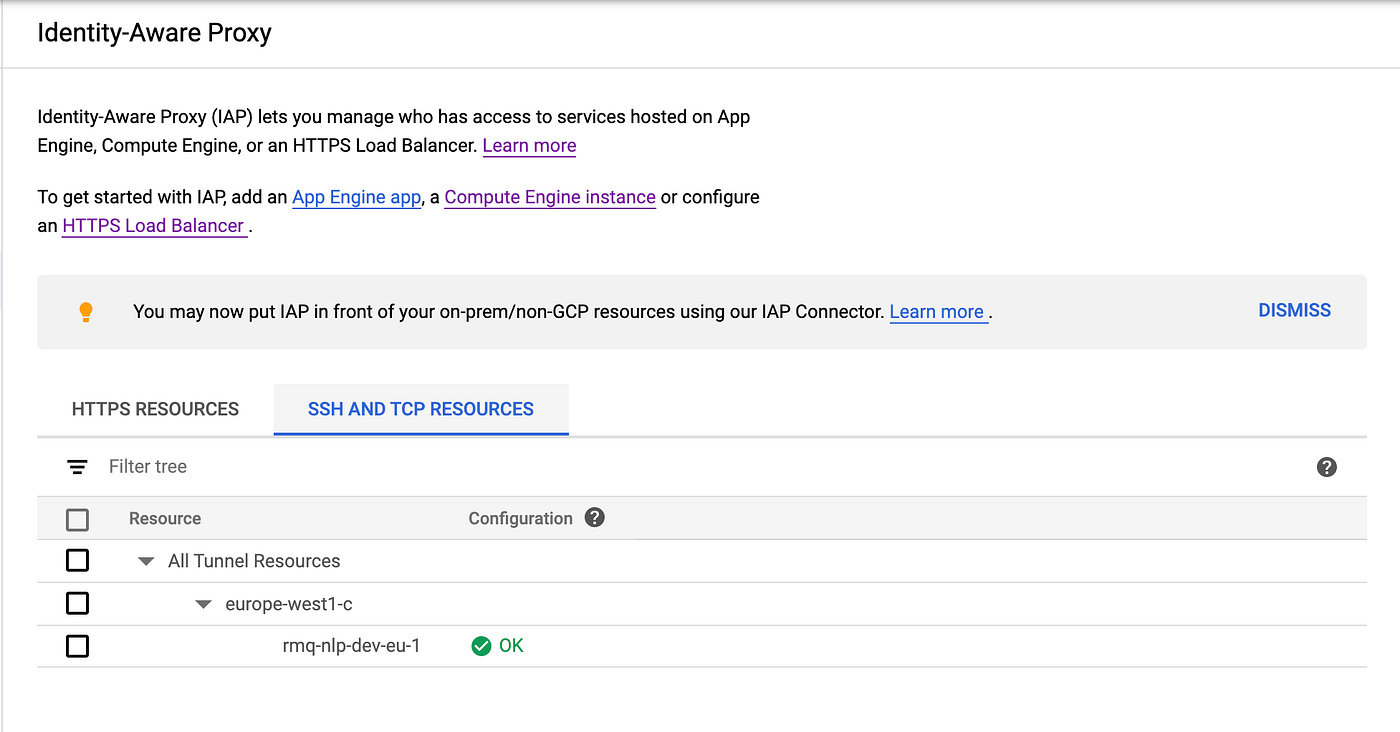Screen dimensions: 1400x732
Task: Click the lightbulb tip icon
Action: 86,311
